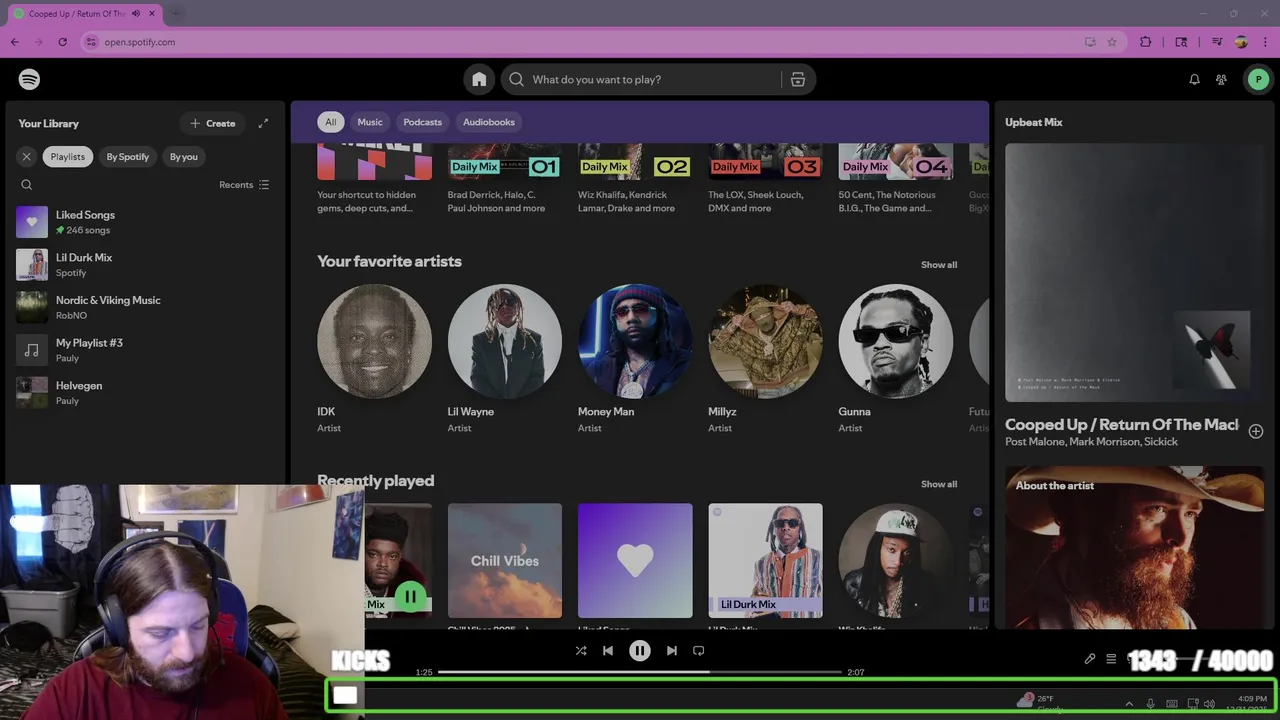
Task: Open the Recents sort dropdown
Action: point(244,185)
